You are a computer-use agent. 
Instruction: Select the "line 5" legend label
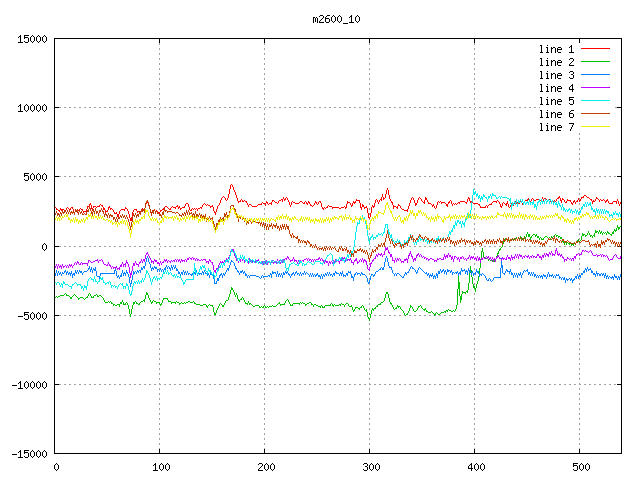(x=557, y=101)
